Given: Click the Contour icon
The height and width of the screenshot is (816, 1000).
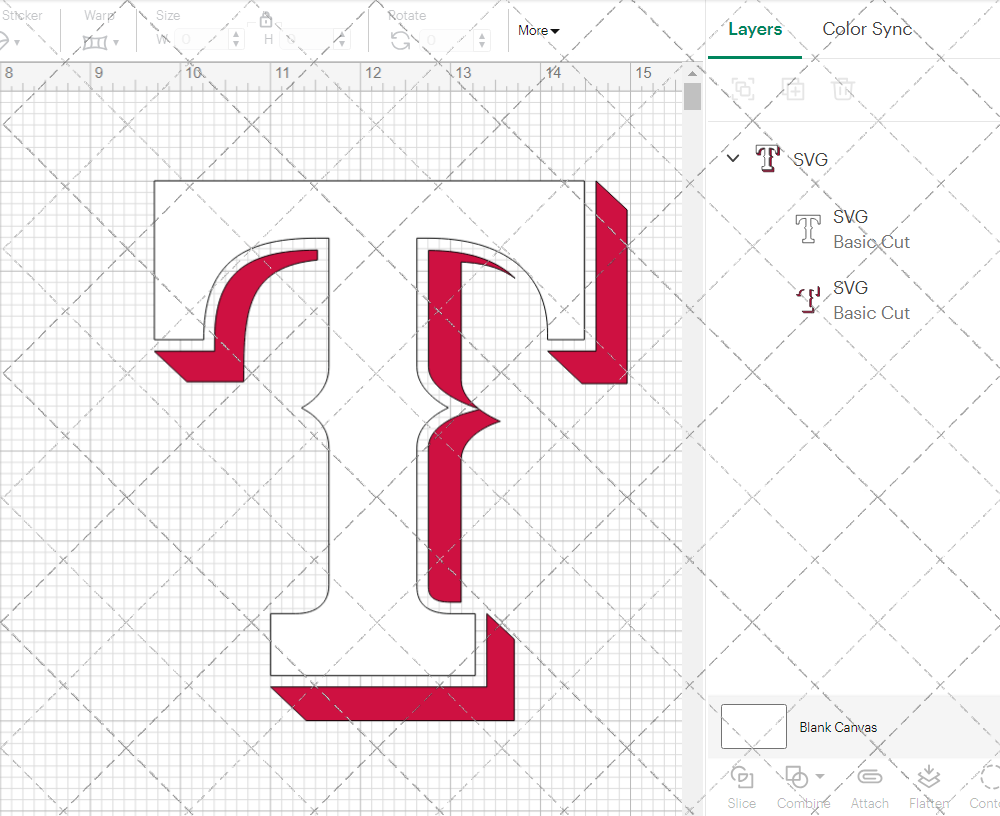Looking at the screenshot, I should tap(988, 778).
